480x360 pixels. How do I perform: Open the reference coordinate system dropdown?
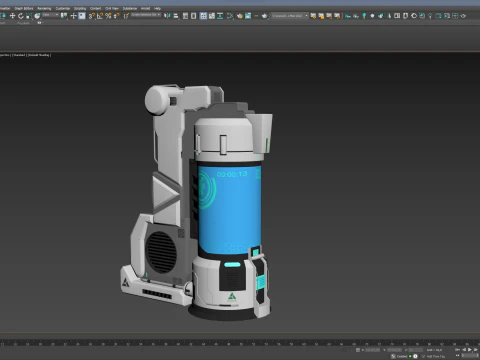click(x=51, y=15)
